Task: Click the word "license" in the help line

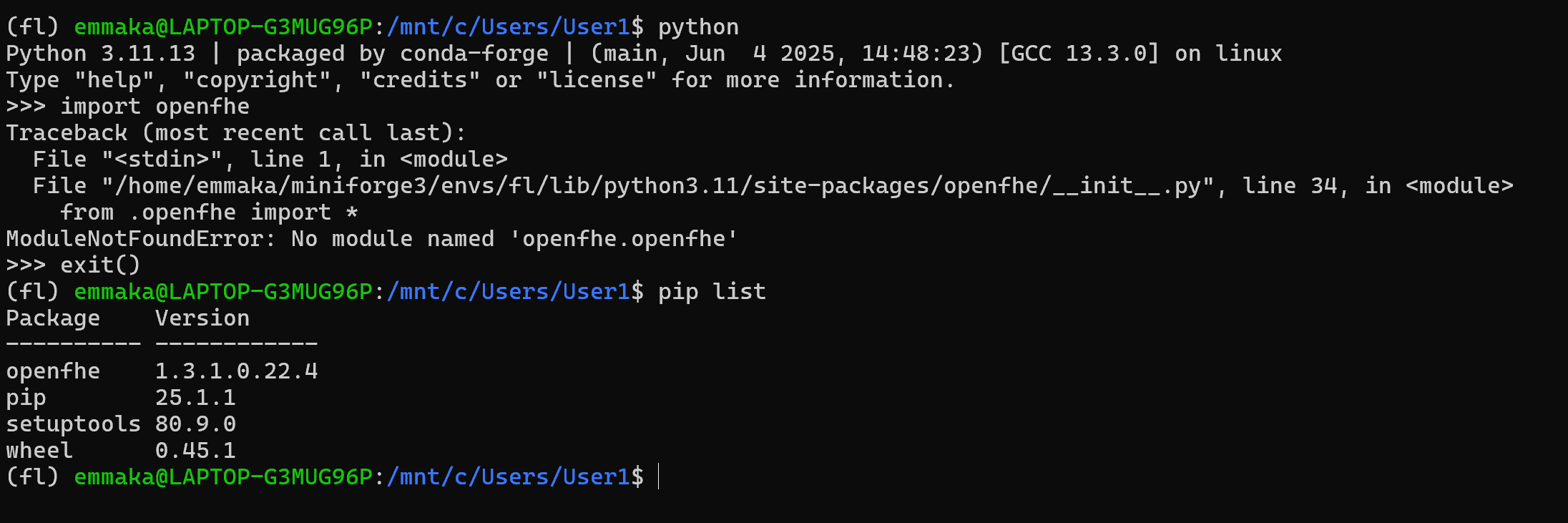Action: pos(597,80)
